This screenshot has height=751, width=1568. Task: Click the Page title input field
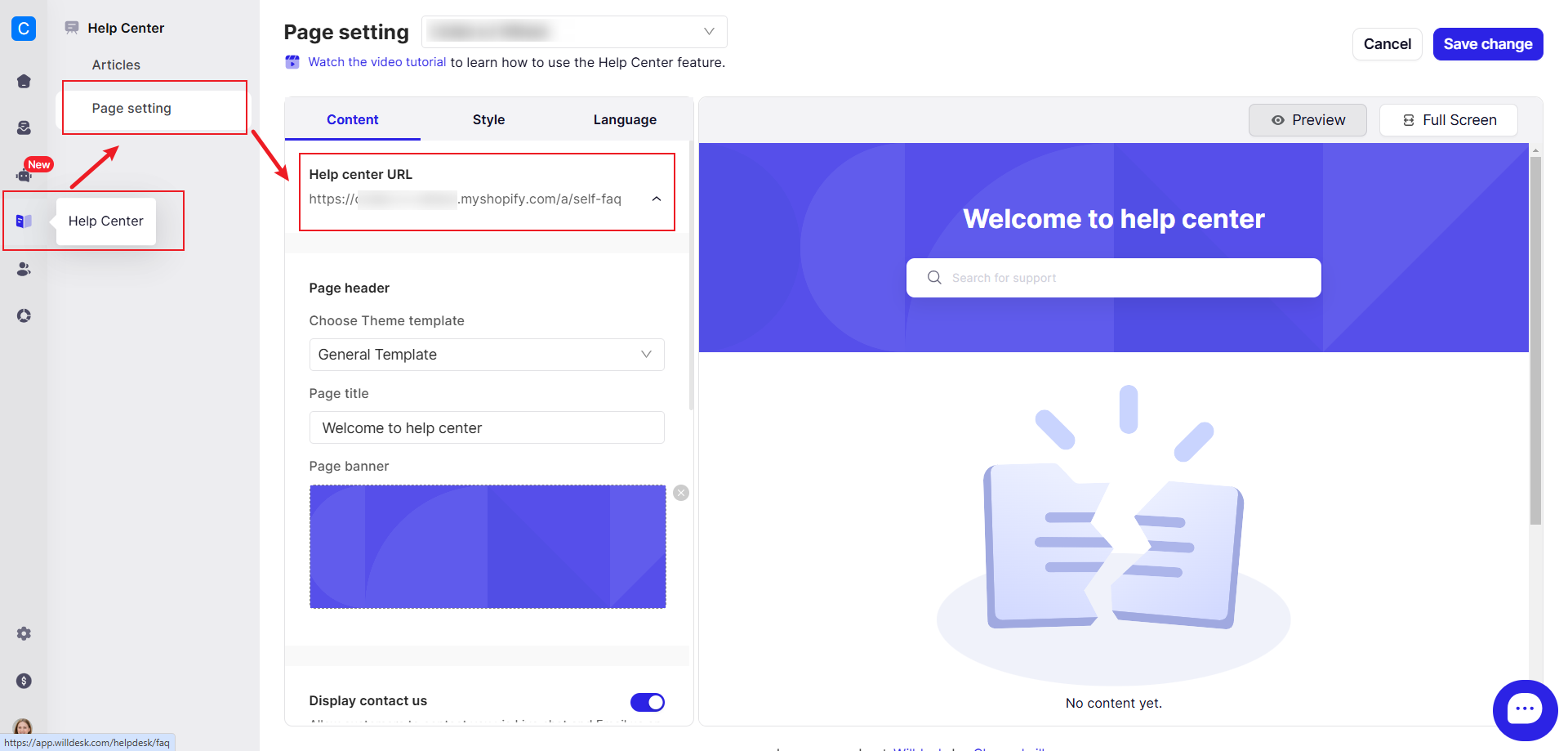click(487, 427)
